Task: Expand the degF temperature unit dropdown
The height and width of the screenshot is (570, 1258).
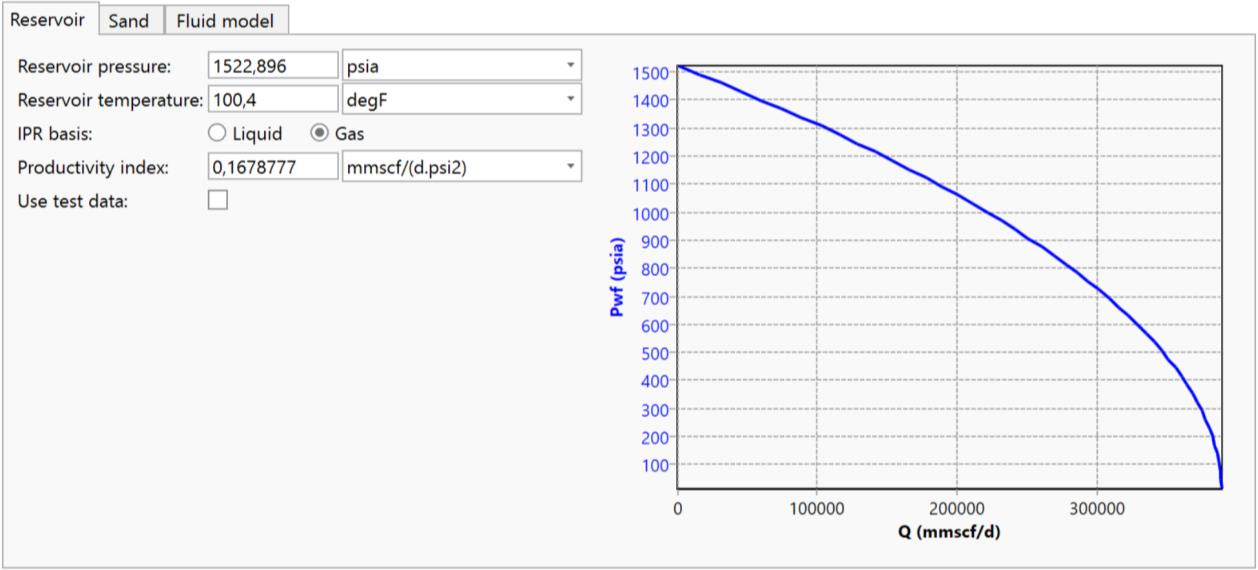Action: point(461,99)
